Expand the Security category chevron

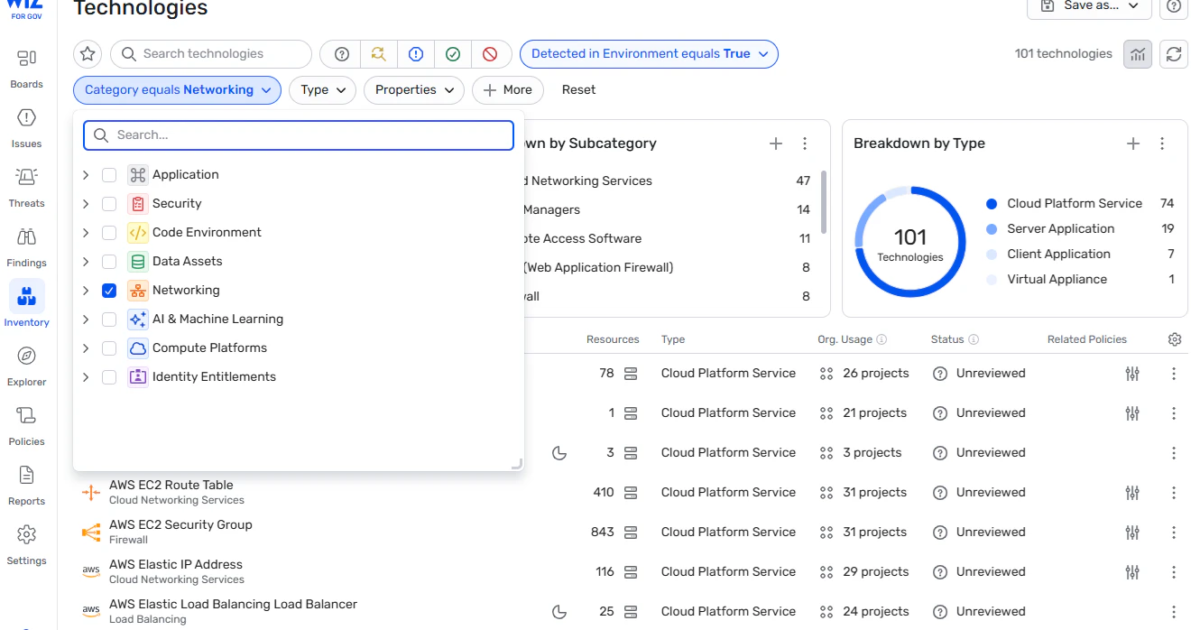(86, 204)
